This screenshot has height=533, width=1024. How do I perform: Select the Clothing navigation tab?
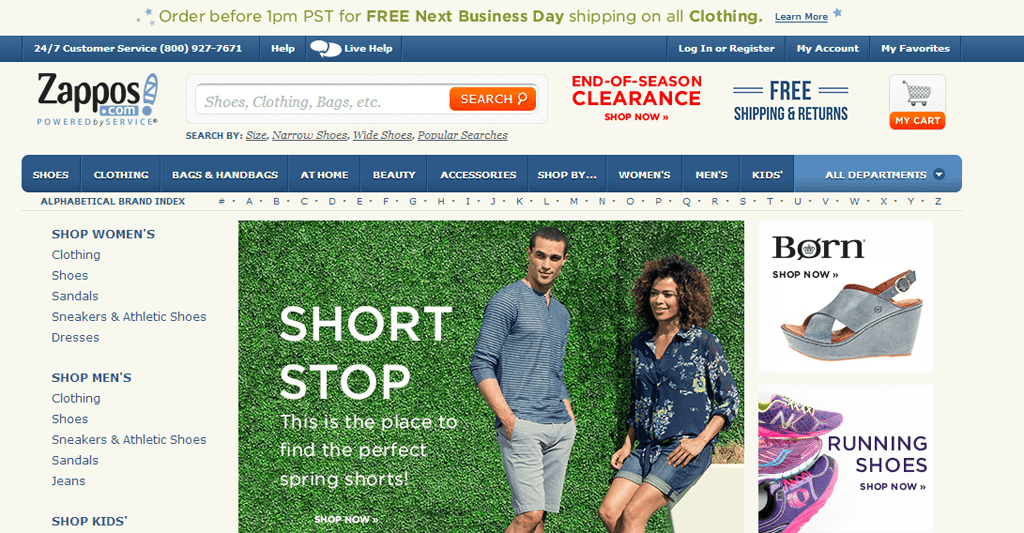click(x=121, y=174)
